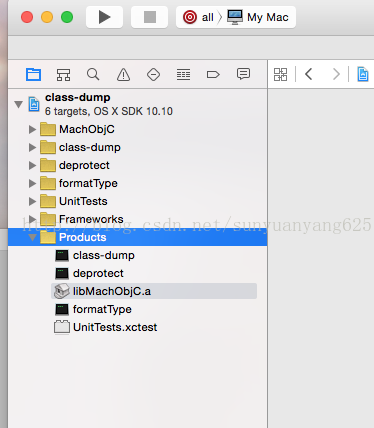Click the Stop button in toolbar

point(150,17)
